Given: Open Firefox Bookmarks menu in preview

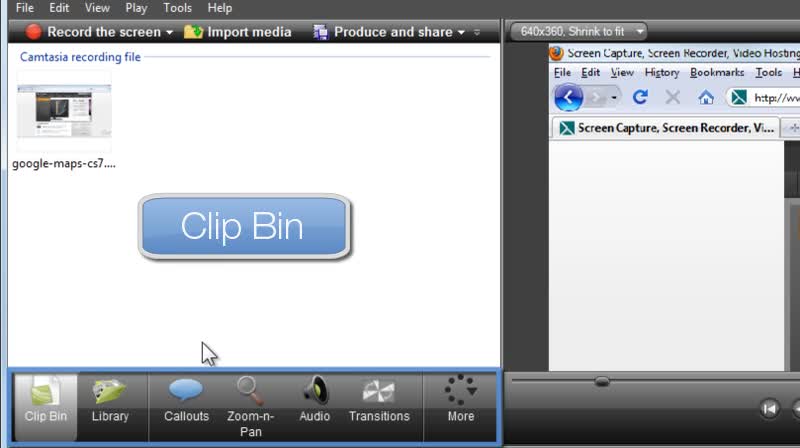Looking at the screenshot, I should [717, 72].
